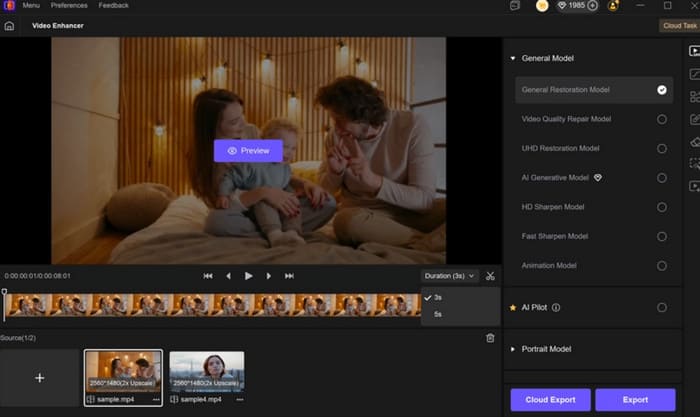This screenshot has height=417, width=700.
Task: Select the sample4.mp4 thumbnail
Action: click(206, 375)
